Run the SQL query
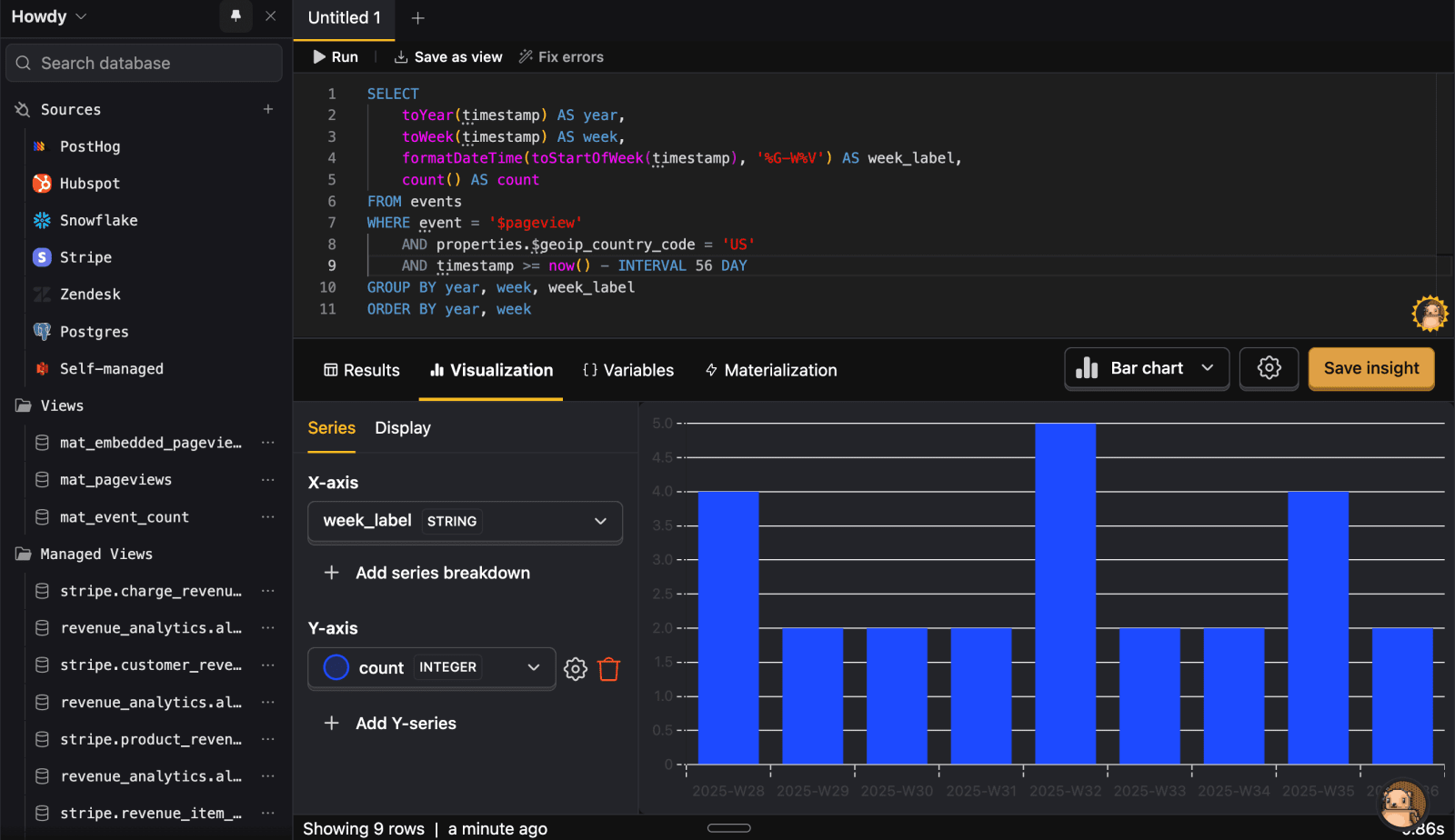This screenshot has height=840, width=1455. tap(336, 56)
